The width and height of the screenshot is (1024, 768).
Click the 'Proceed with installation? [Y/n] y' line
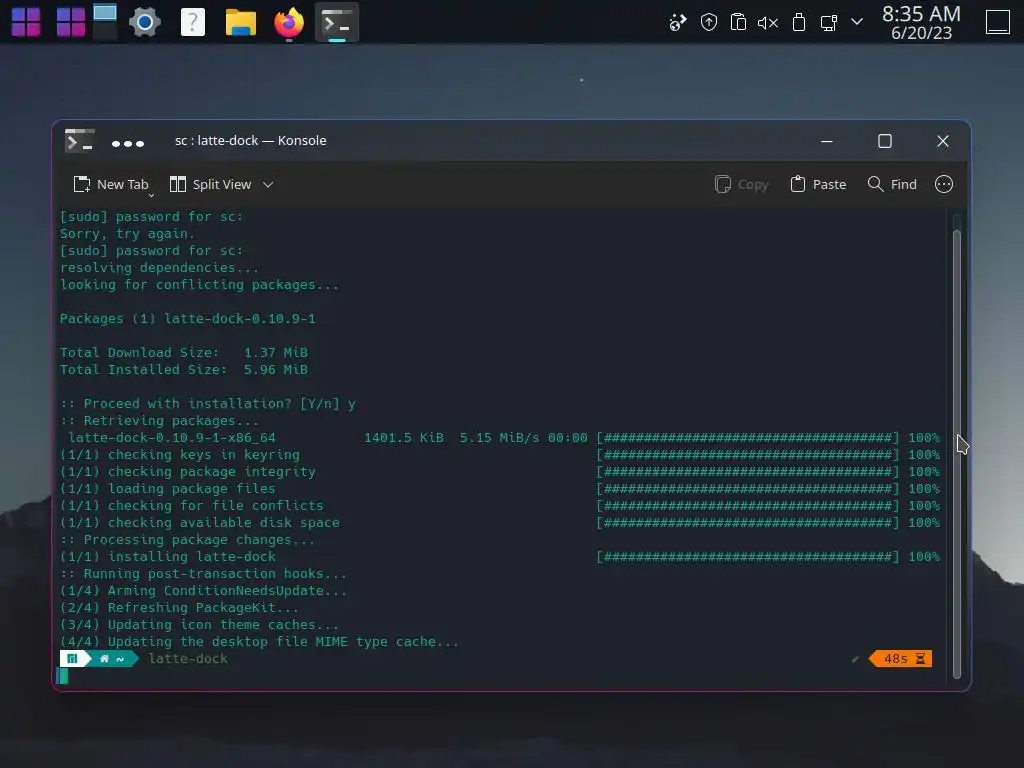click(x=208, y=404)
